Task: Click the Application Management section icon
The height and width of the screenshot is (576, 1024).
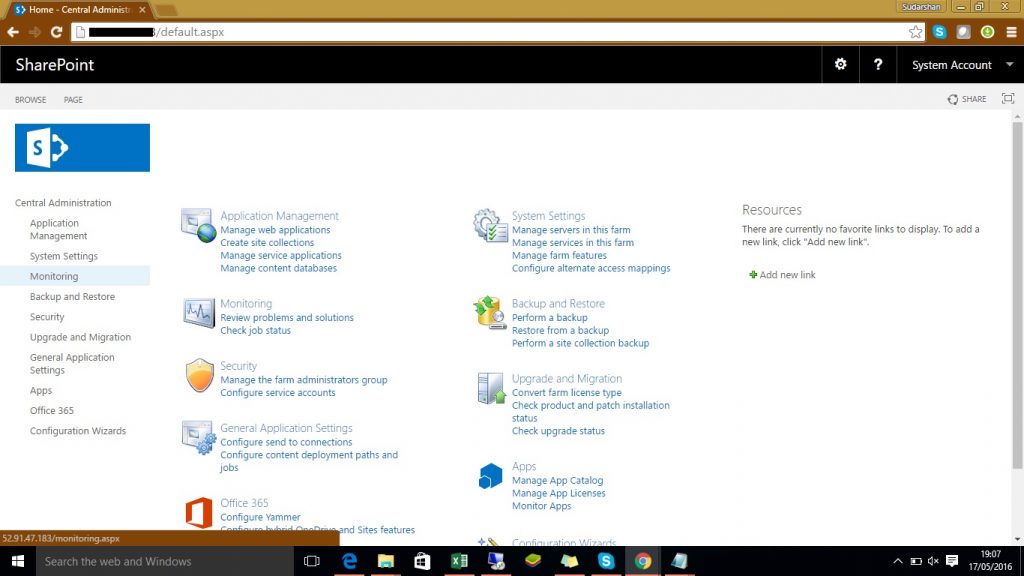Action: pyautogui.click(x=198, y=225)
